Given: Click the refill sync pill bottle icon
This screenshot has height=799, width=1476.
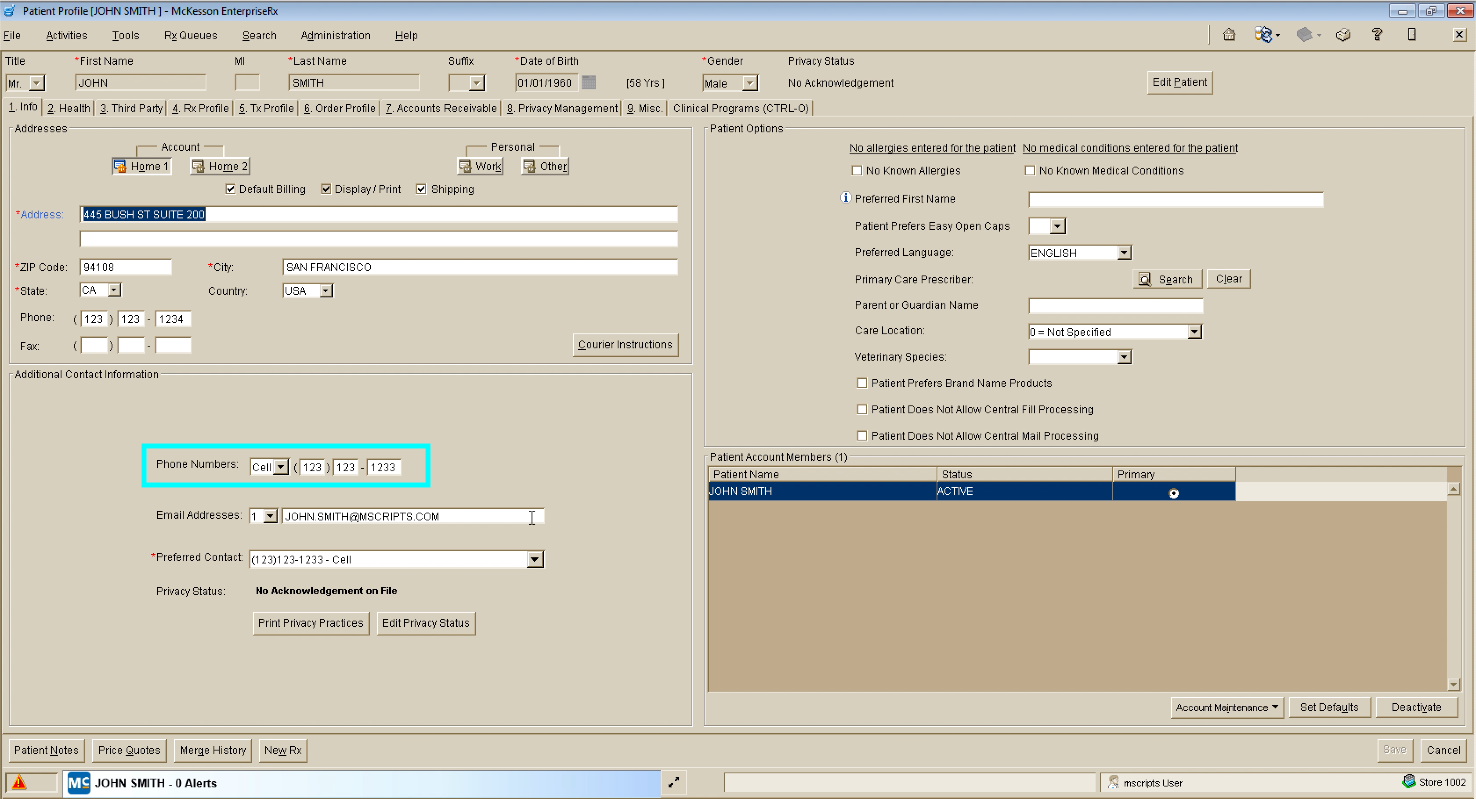Looking at the screenshot, I should point(1263,35).
